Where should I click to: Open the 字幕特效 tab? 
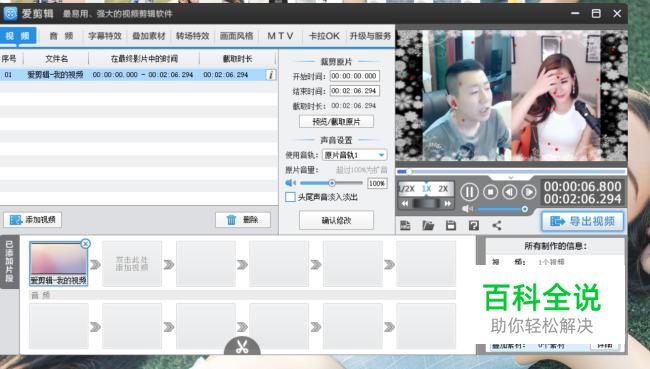(x=105, y=36)
